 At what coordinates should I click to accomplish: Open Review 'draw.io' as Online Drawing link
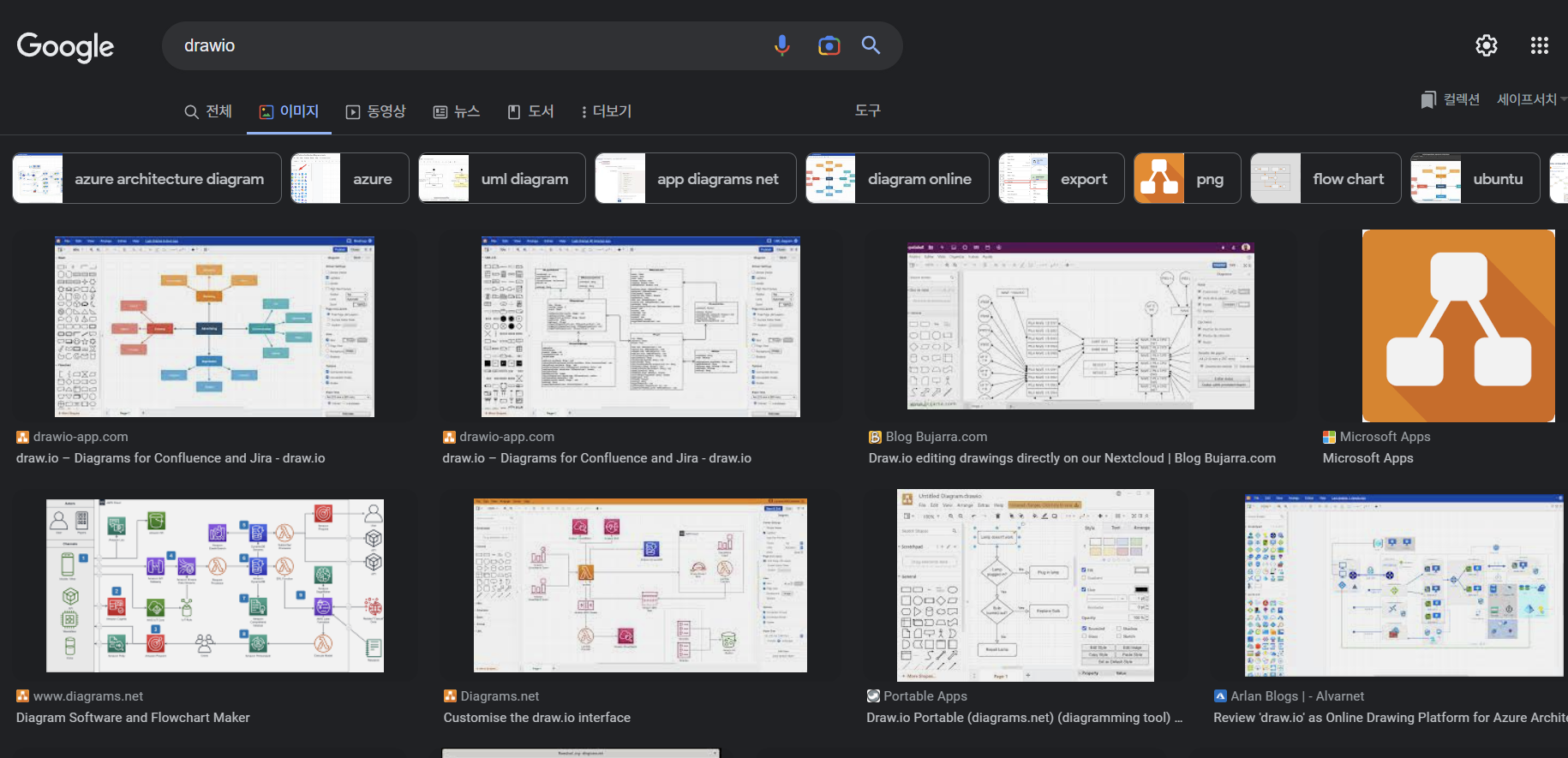click(x=1390, y=718)
